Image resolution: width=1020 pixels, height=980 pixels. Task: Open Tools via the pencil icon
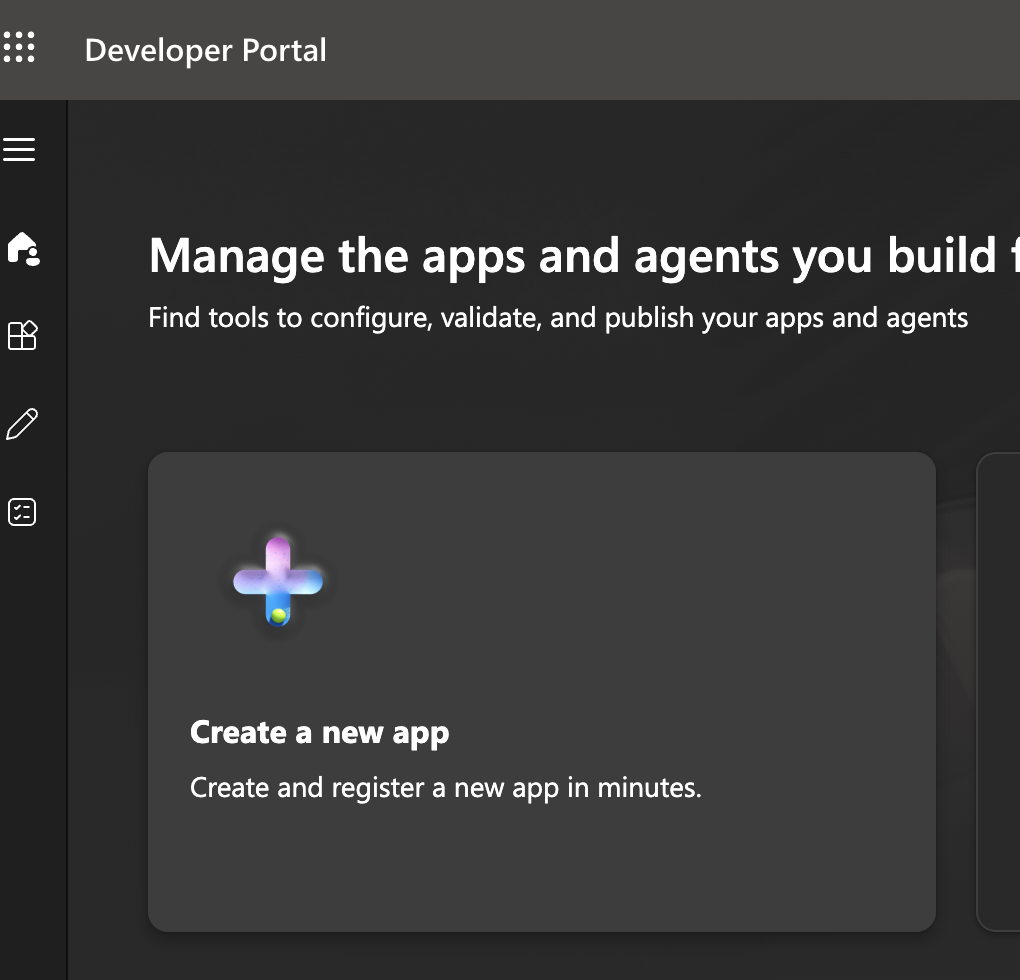23,424
